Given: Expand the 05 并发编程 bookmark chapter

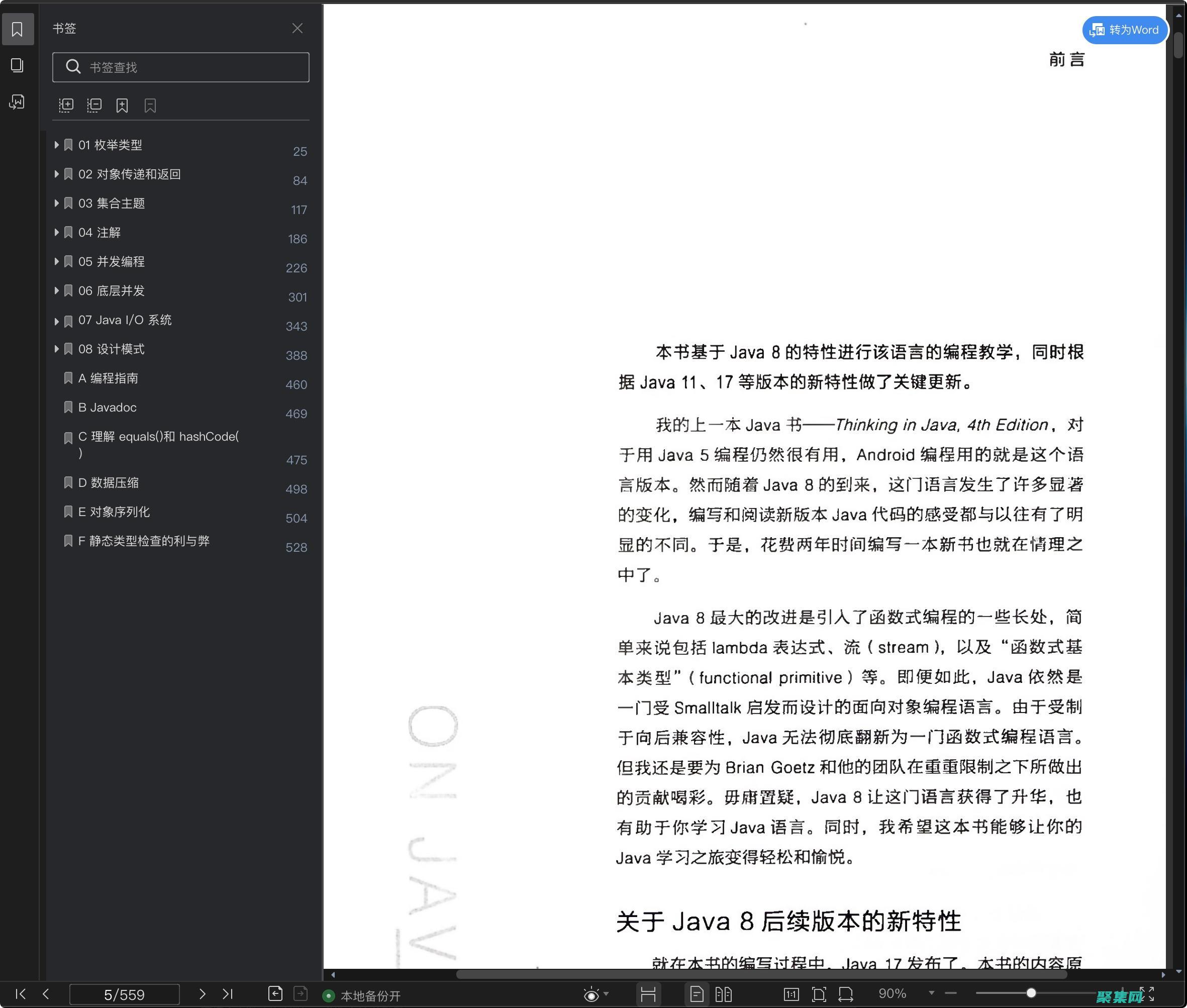Looking at the screenshot, I should point(57,262).
